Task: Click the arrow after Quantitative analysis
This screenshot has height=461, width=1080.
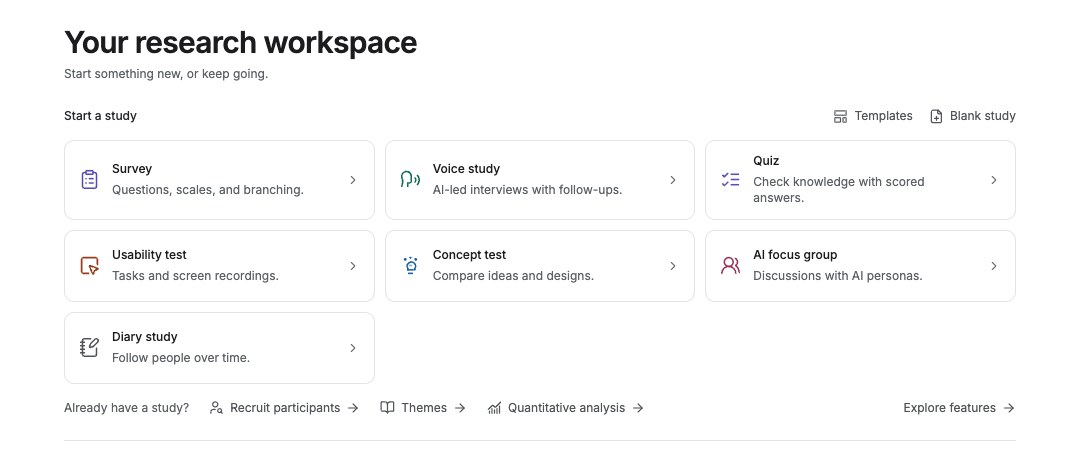Action: 638,408
